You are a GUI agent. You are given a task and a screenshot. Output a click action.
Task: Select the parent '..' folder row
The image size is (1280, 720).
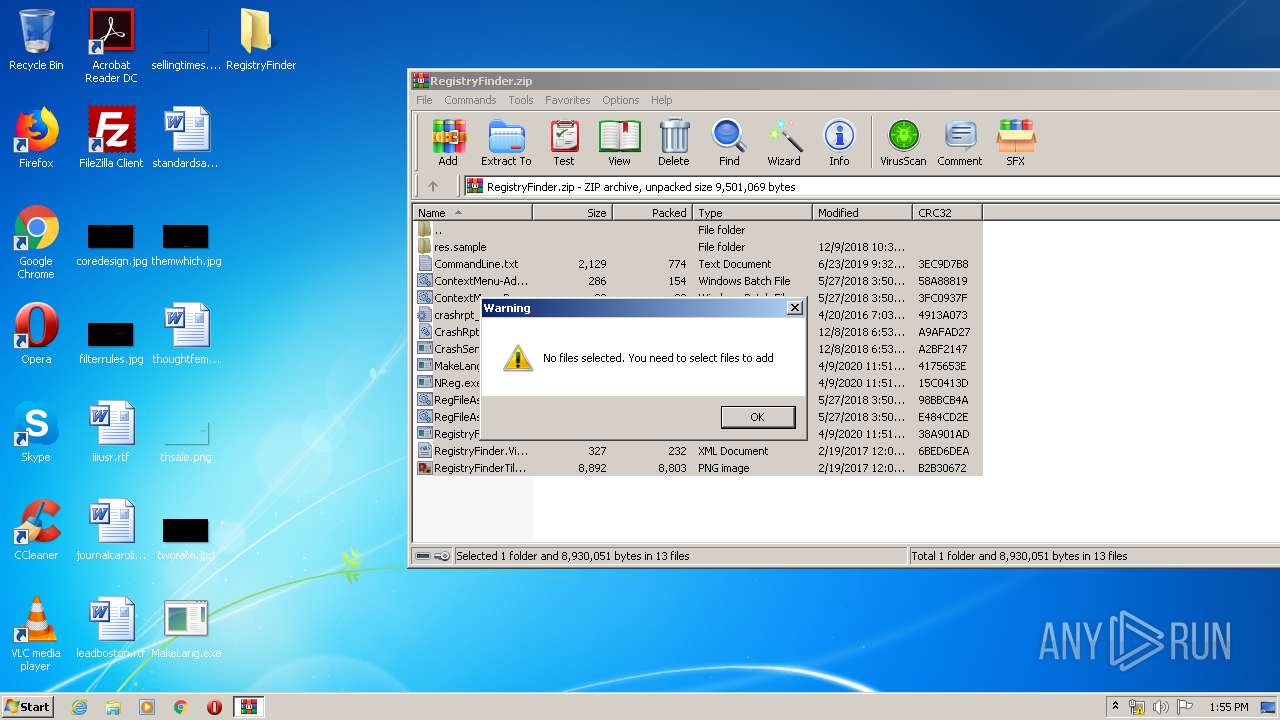coord(697,230)
